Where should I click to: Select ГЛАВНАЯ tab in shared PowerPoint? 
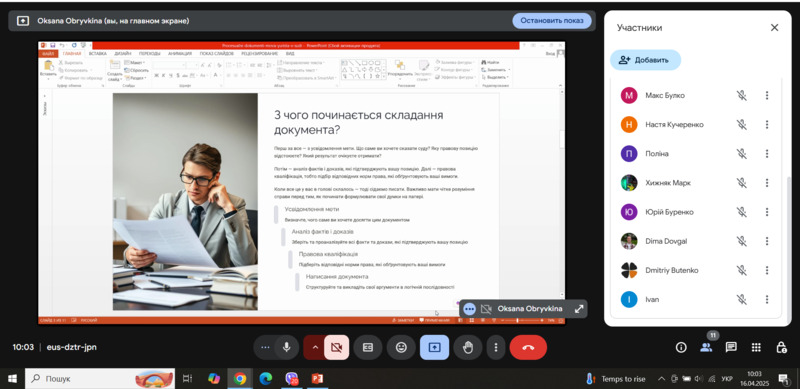coord(72,53)
